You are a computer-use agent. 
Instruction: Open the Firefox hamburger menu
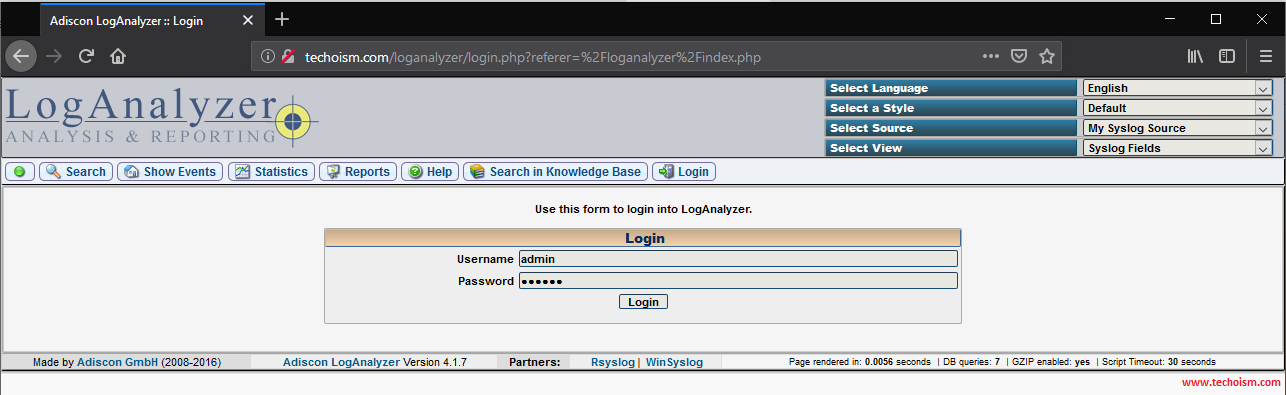pos(1266,56)
